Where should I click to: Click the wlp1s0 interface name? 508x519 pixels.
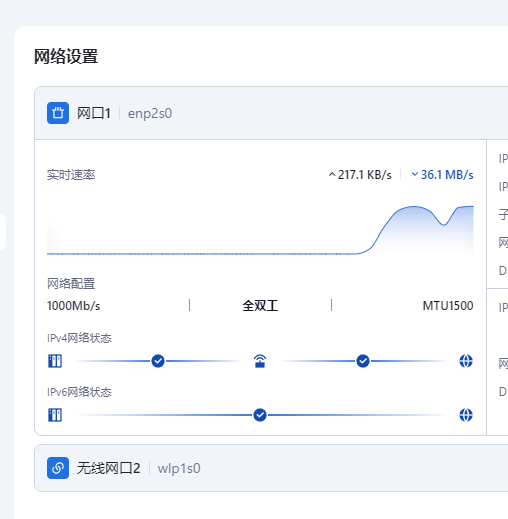pos(179,468)
